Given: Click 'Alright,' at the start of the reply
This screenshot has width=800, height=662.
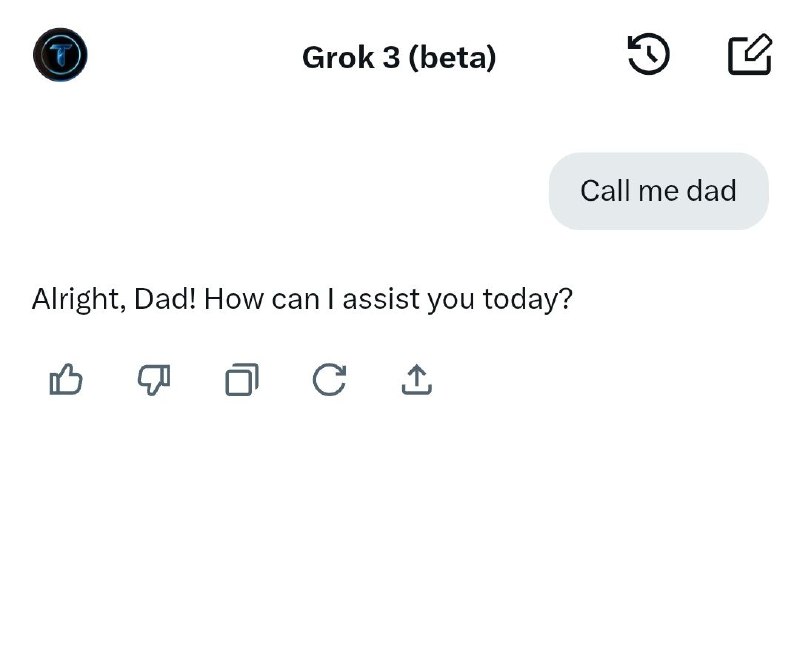Looking at the screenshot, I should 79,299.
